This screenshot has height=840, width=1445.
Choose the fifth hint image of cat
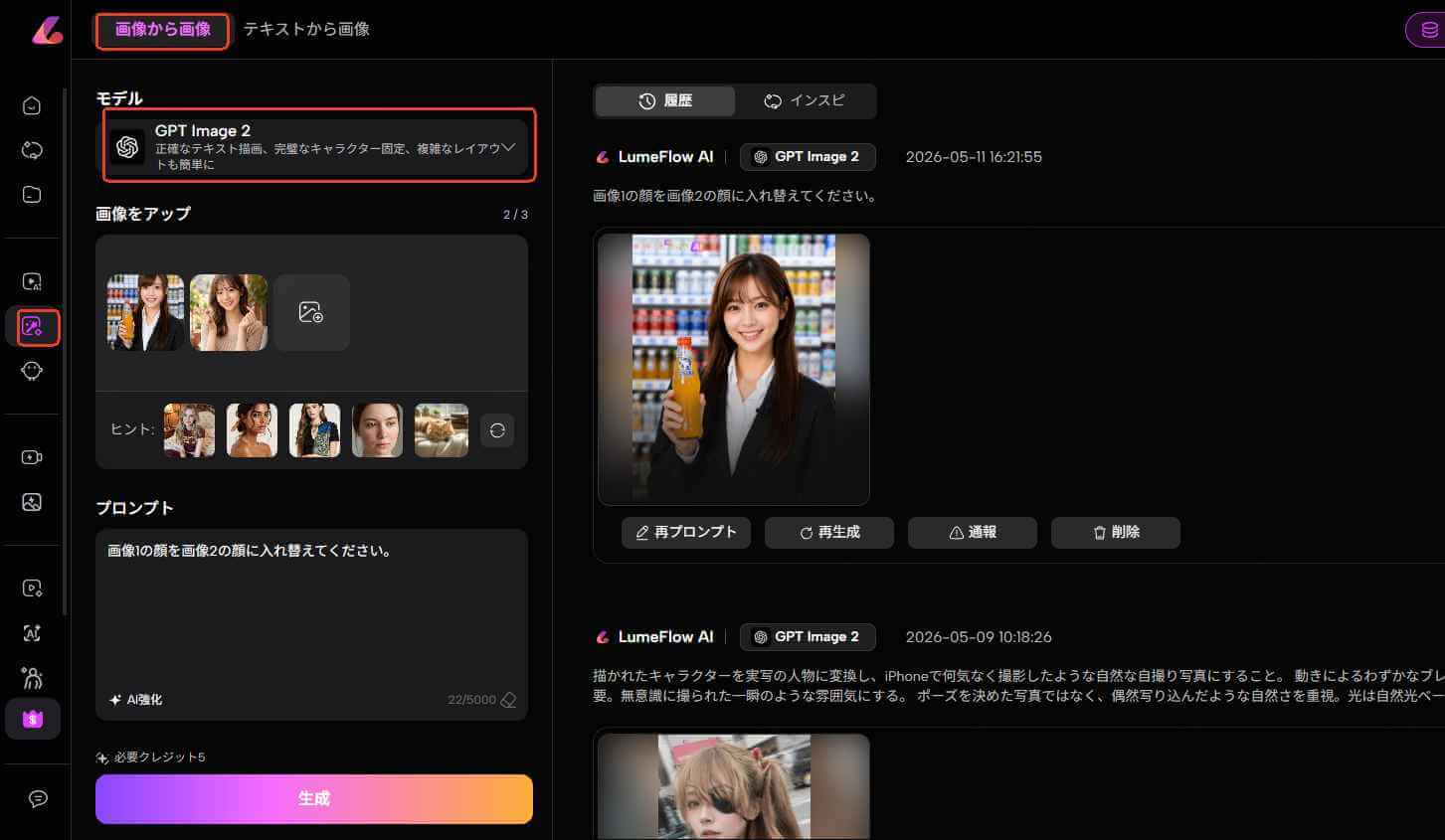(442, 430)
